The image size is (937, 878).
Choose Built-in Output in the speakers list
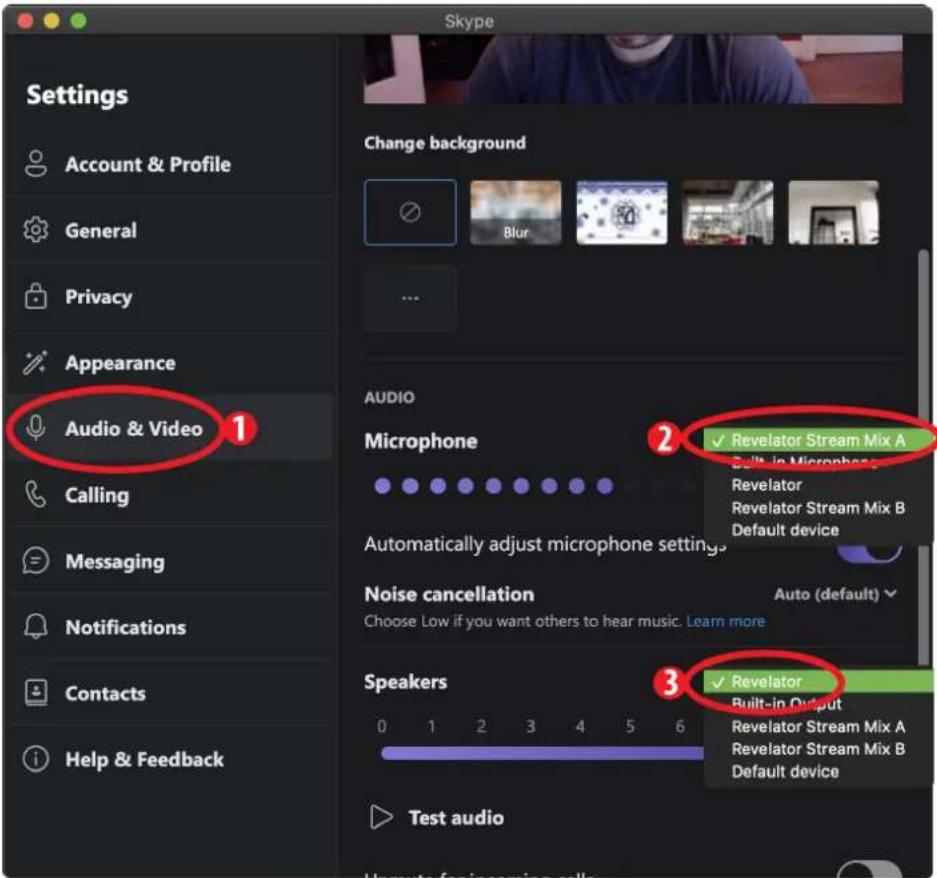pos(786,704)
